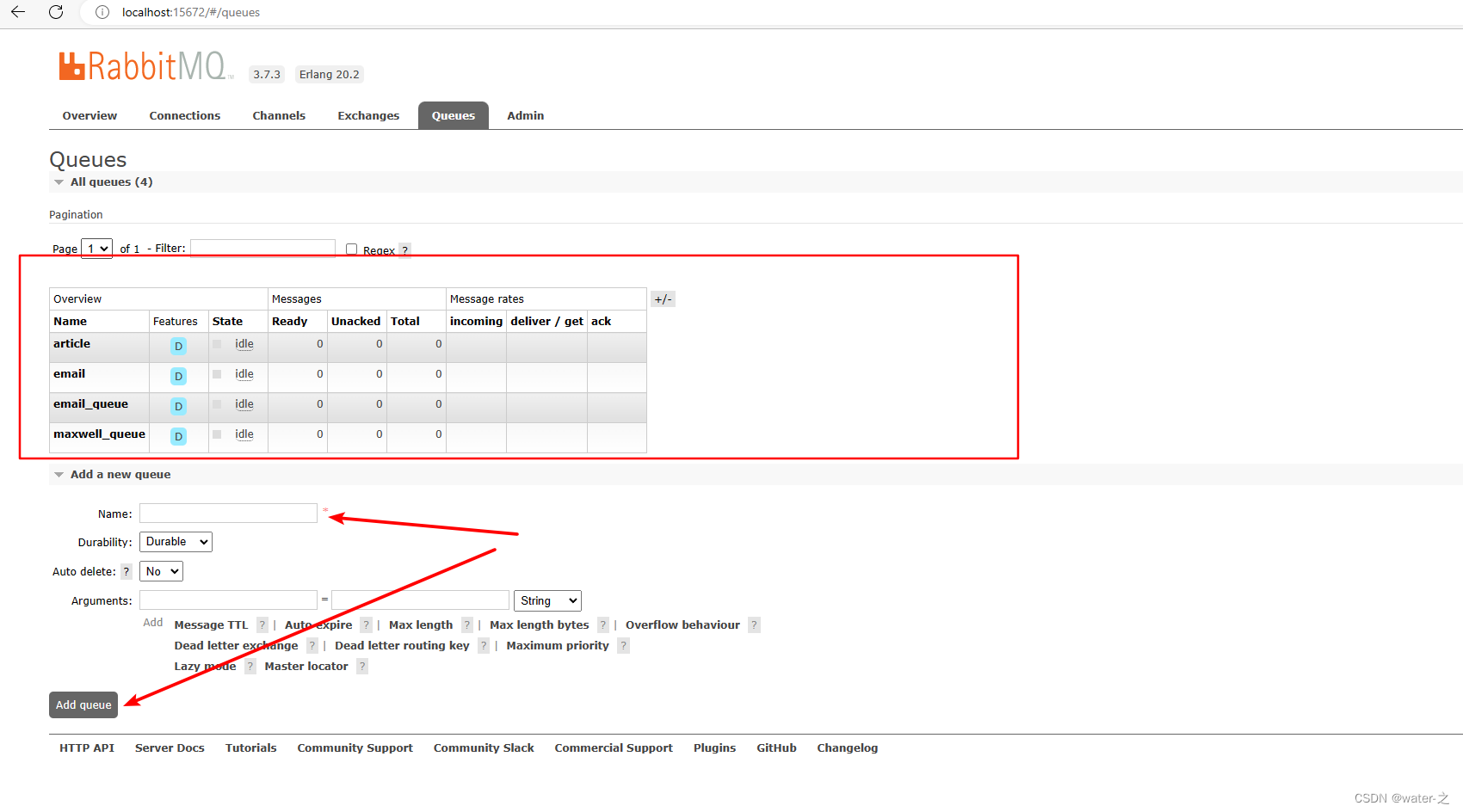Image resolution: width=1463 pixels, height=812 pixels.
Task: Open help icon for Max length
Action: pyautogui.click(x=467, y=625)
